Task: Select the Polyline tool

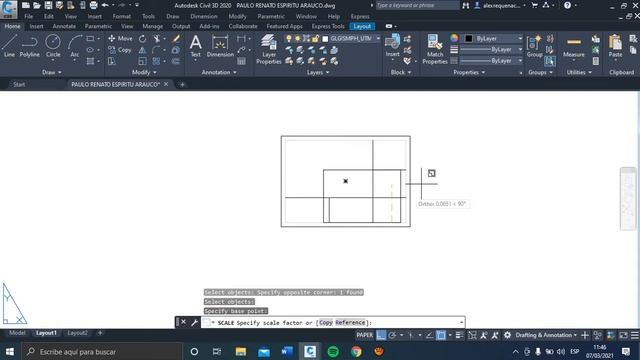Action: pos(29,46)
